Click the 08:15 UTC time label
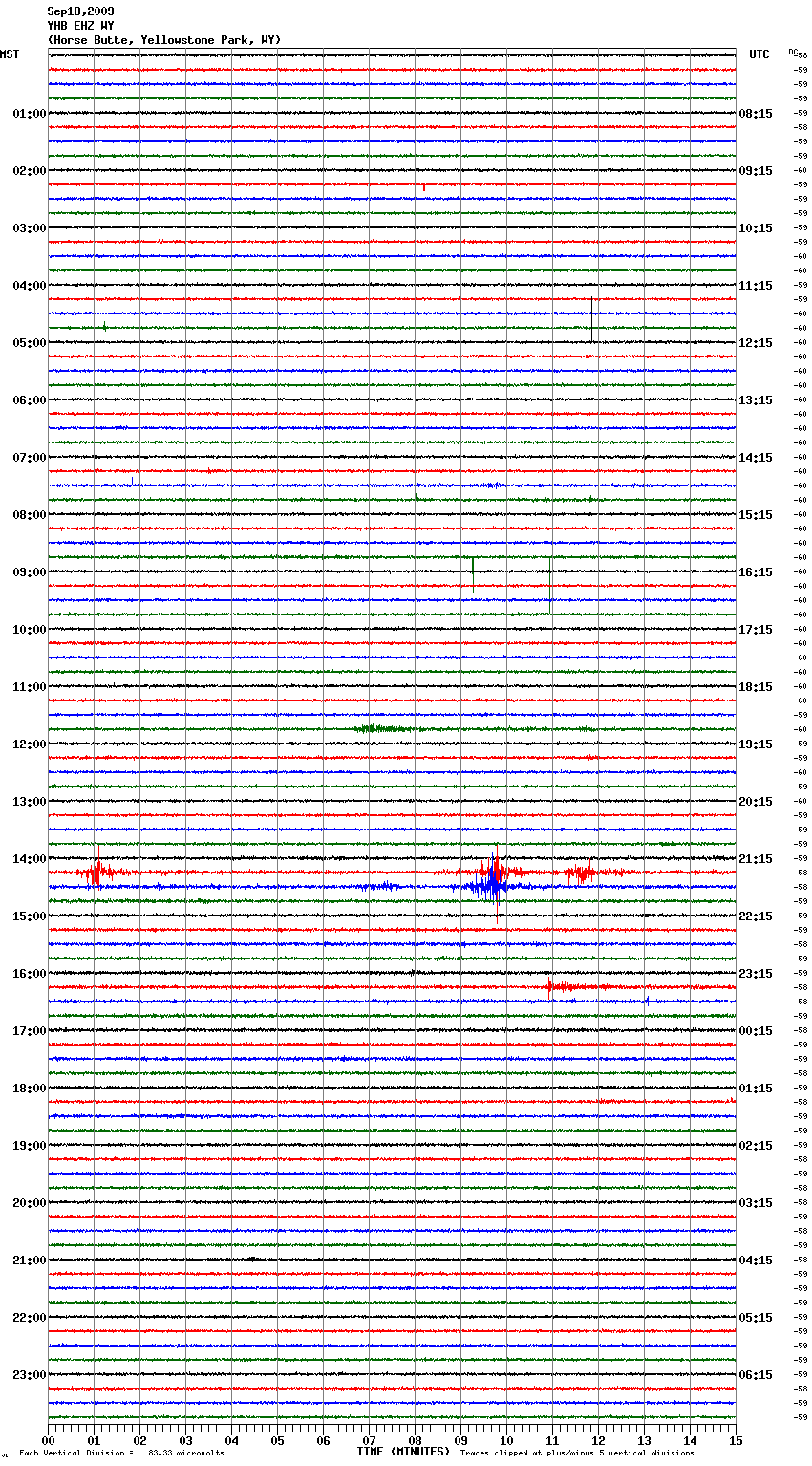Viewport: 812px width, 1466px height. (756, 114)
